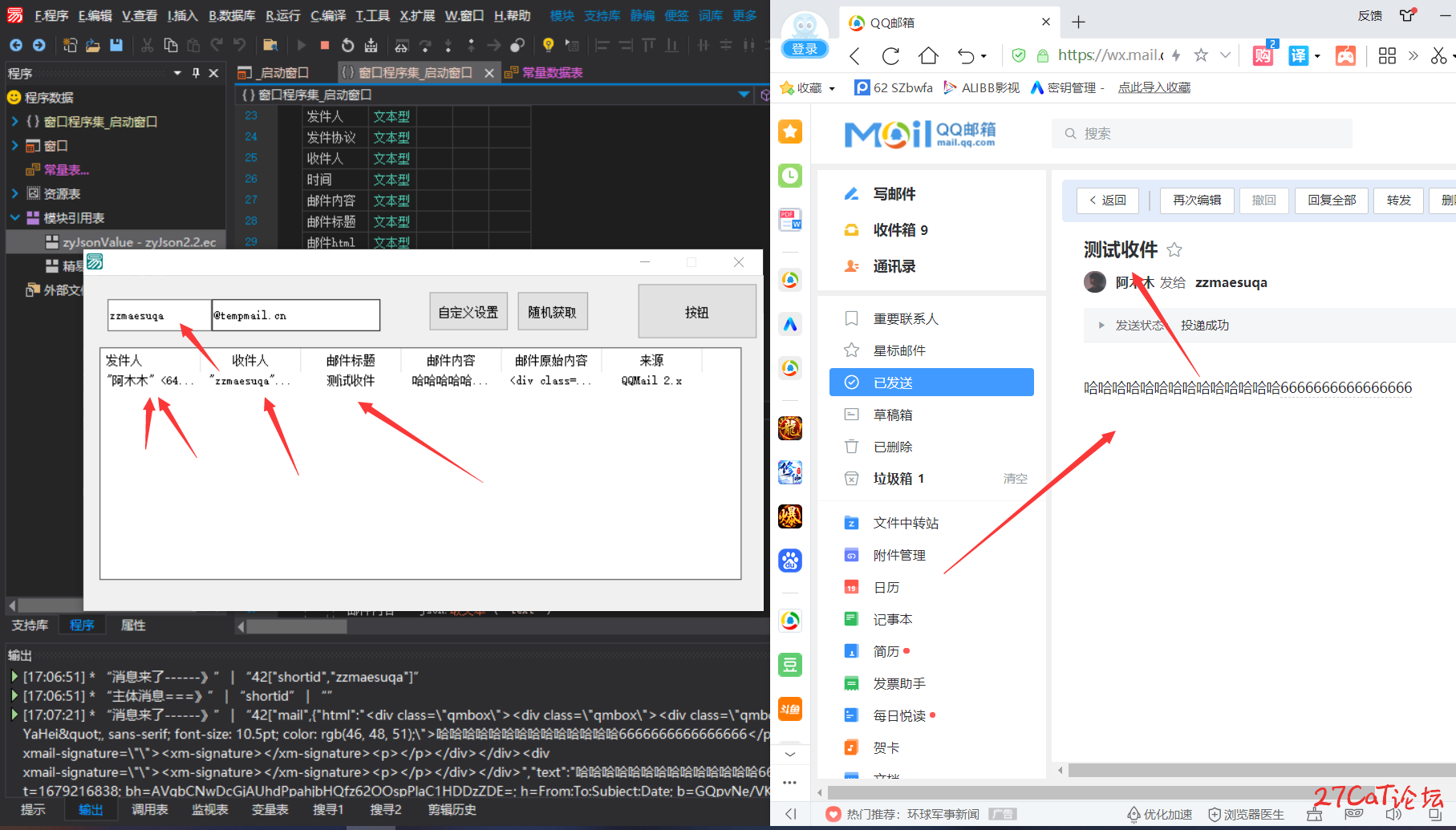Click the sender avatar of 阿木木
Viewport: 1456px width, 830px height.
[x=1095, y=282]
